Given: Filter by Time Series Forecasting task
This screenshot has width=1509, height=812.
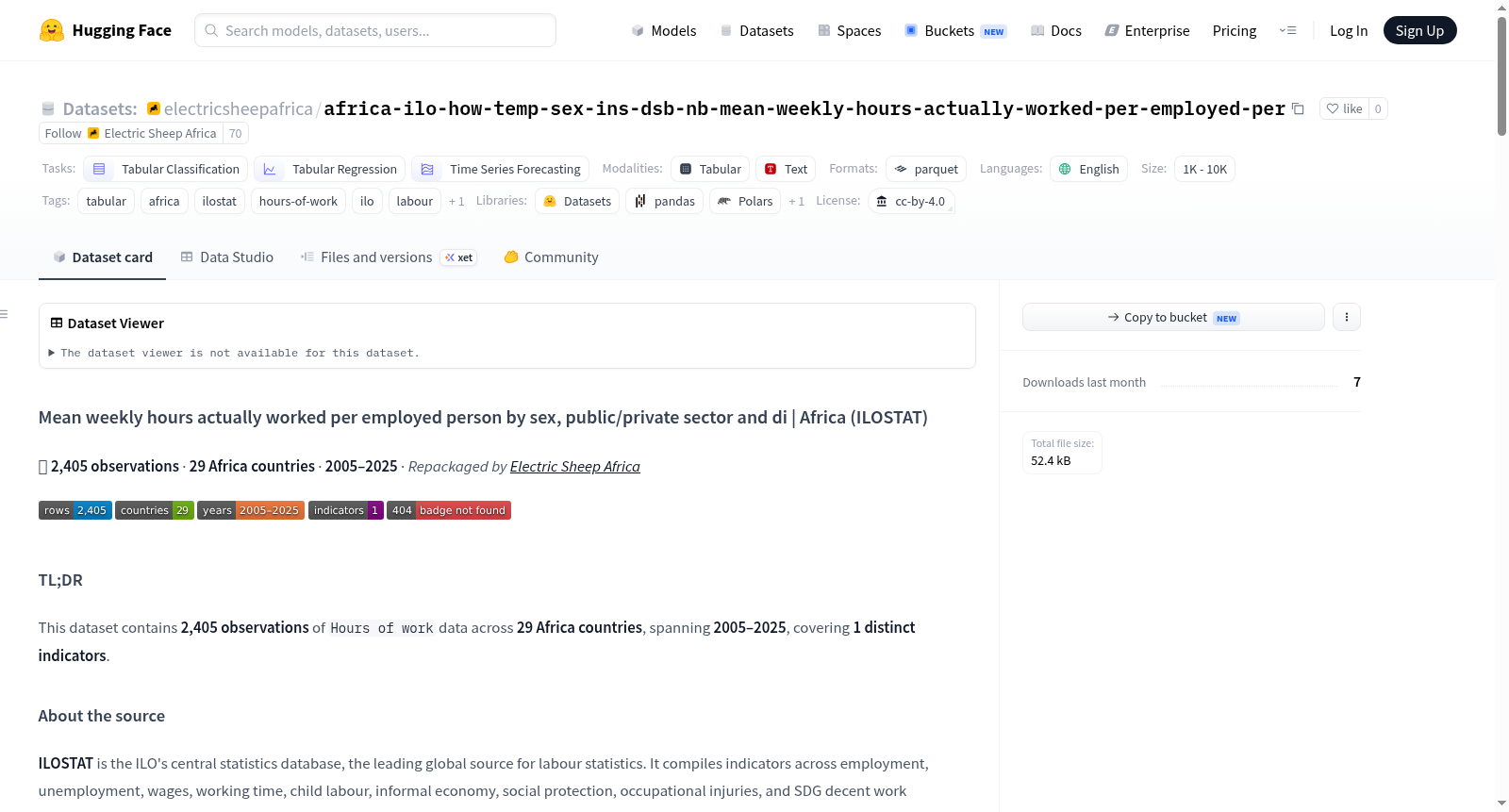Looking at the screenshot, I should (501, 169).
